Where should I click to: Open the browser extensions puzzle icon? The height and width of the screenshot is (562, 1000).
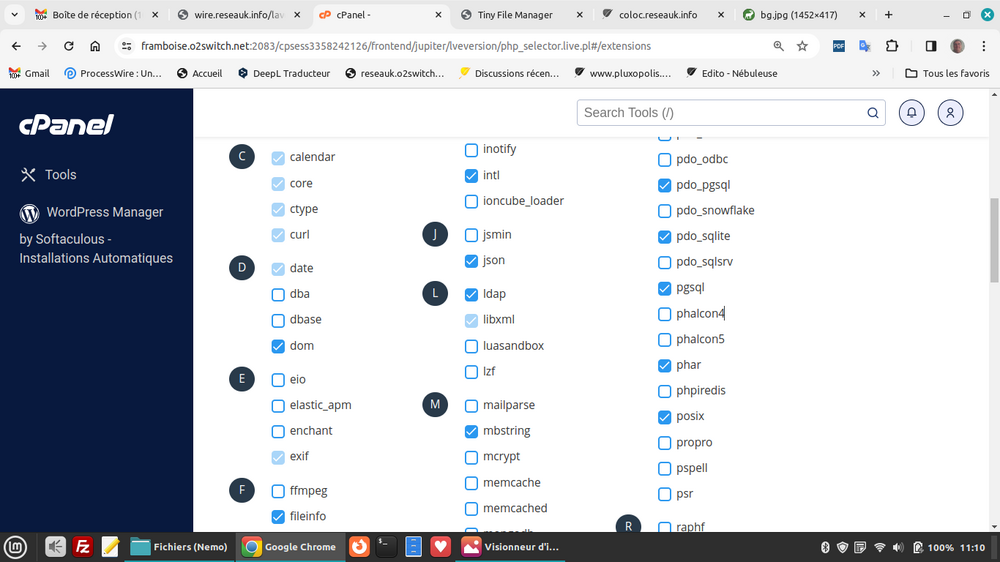pos(892,46)
